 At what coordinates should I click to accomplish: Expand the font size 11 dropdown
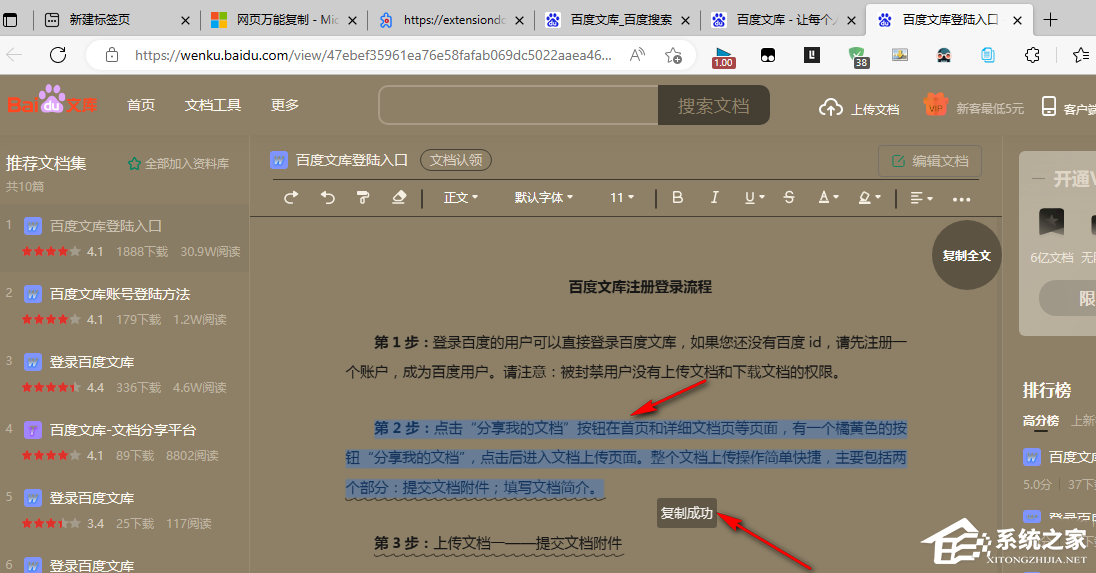(x=622, y=198)
